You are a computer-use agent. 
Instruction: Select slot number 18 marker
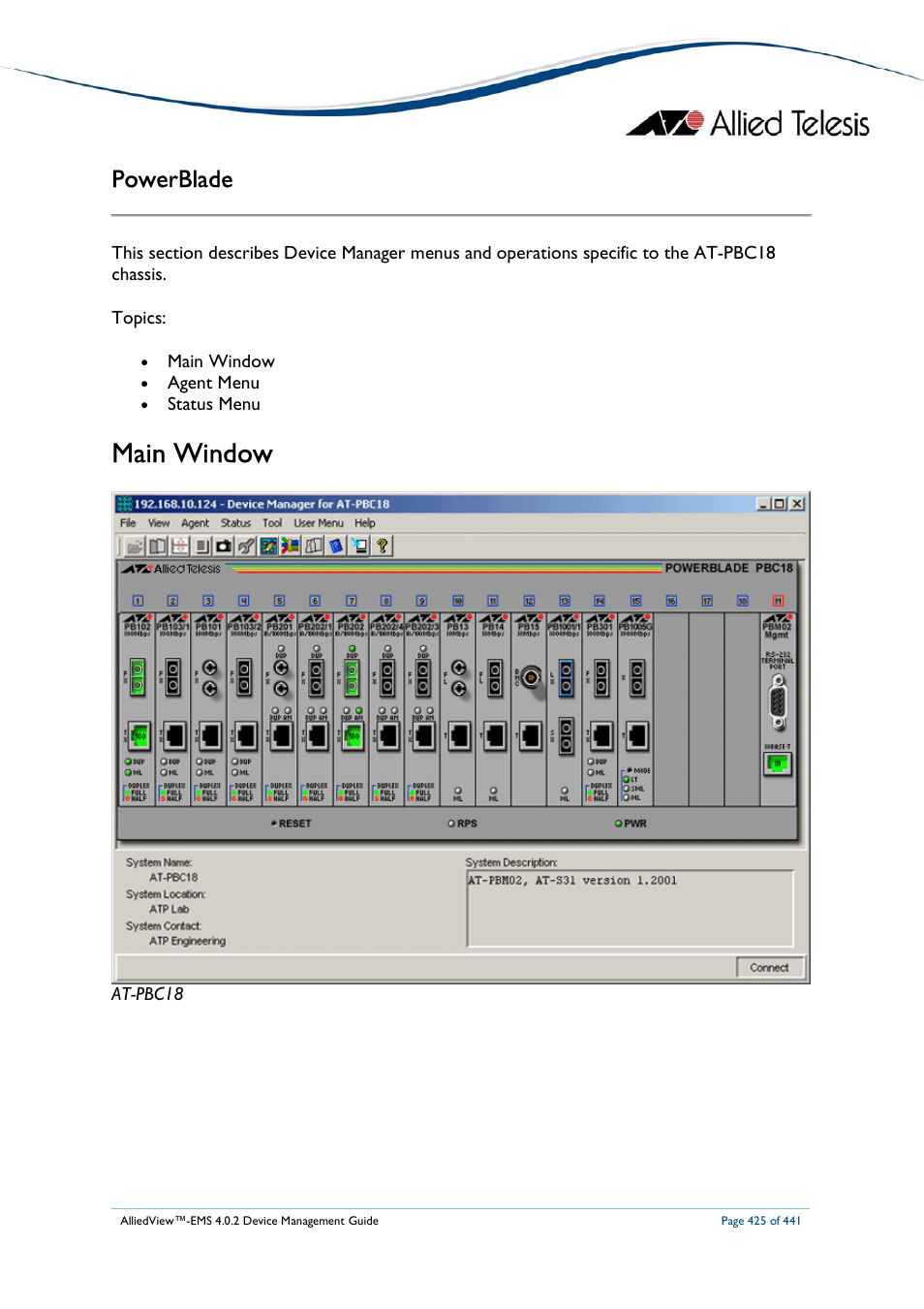(742, 602)
